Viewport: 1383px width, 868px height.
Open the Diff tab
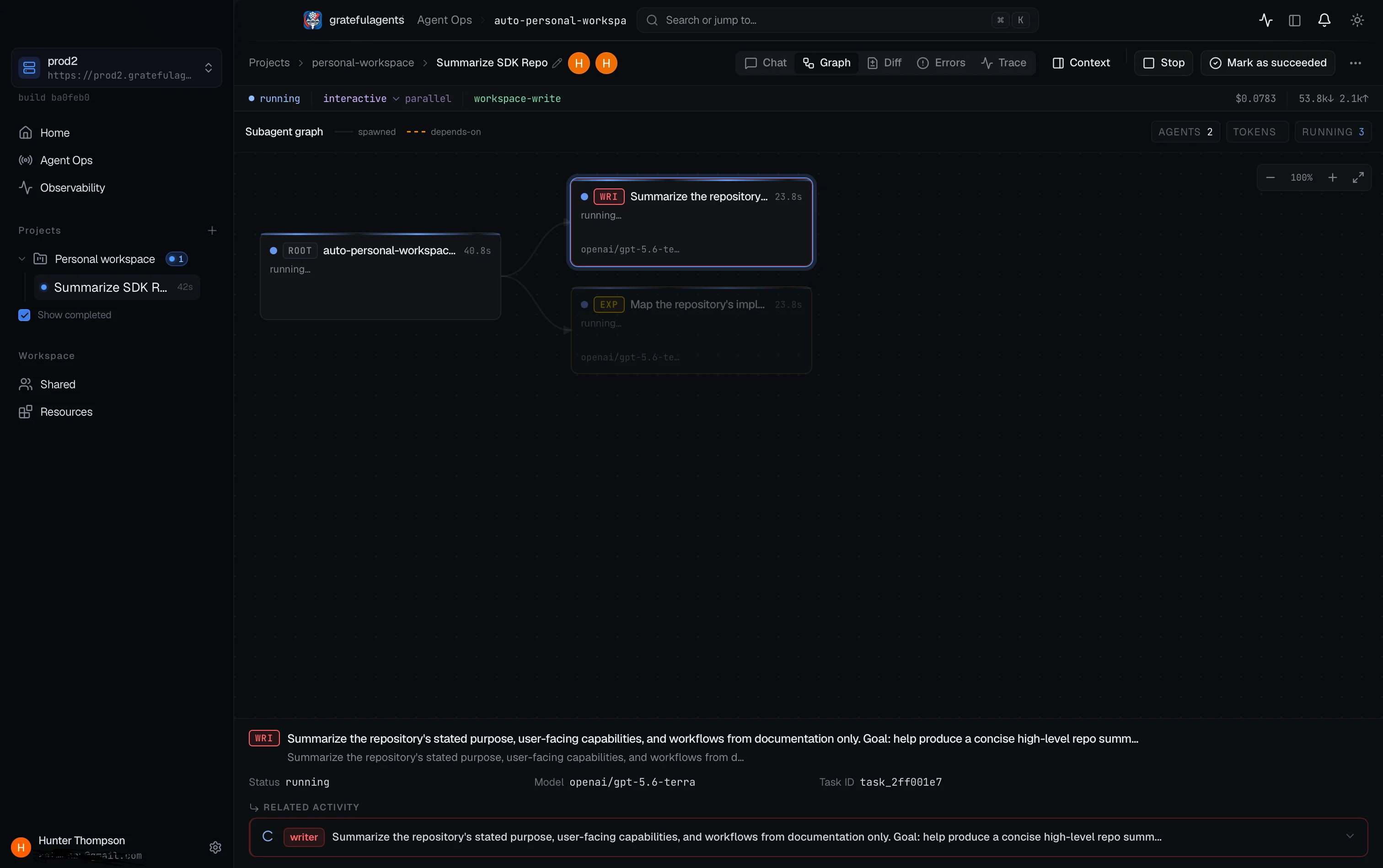[x=884, y=63]
